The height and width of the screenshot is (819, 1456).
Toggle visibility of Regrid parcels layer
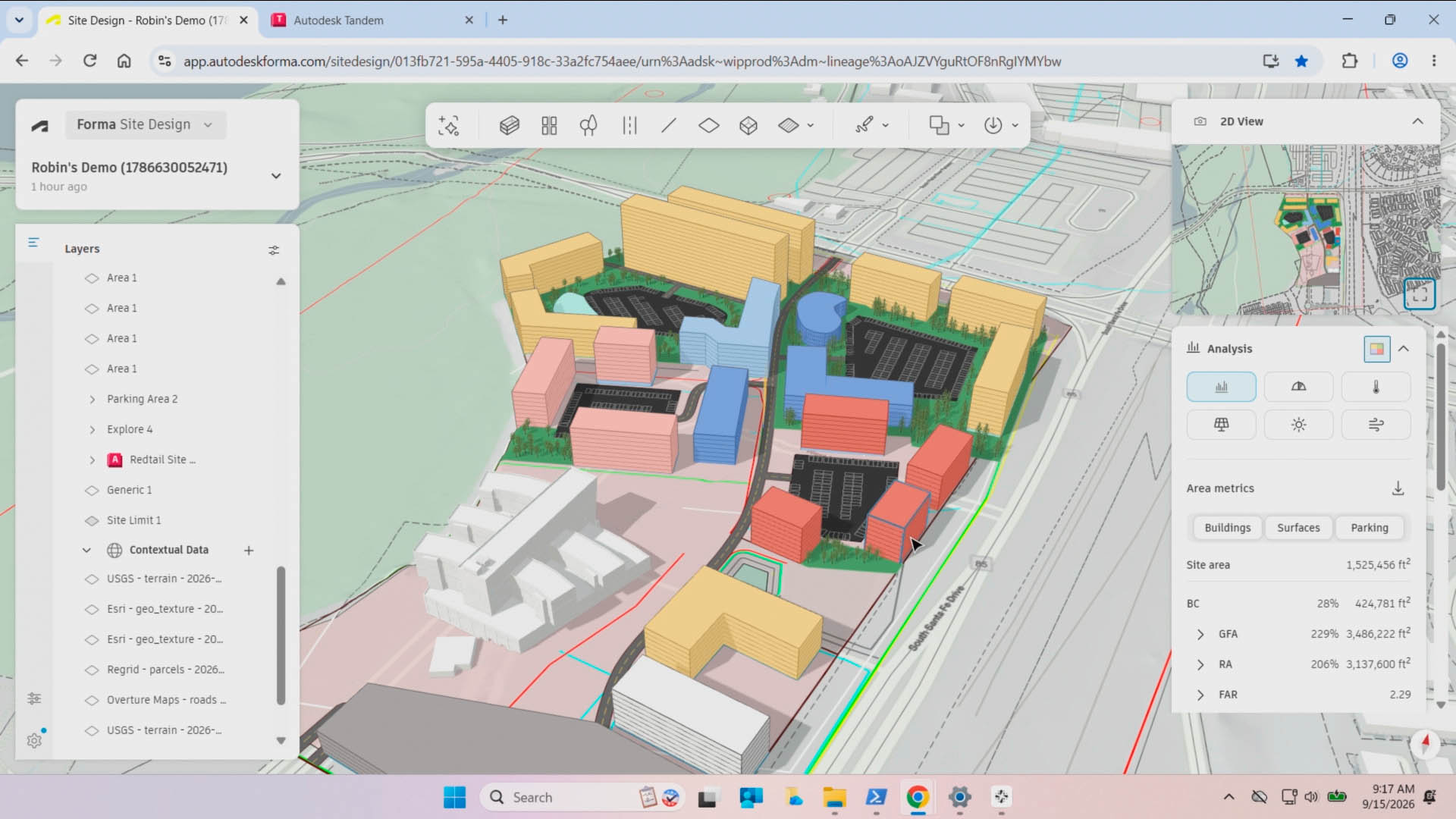tap(92, 670)
